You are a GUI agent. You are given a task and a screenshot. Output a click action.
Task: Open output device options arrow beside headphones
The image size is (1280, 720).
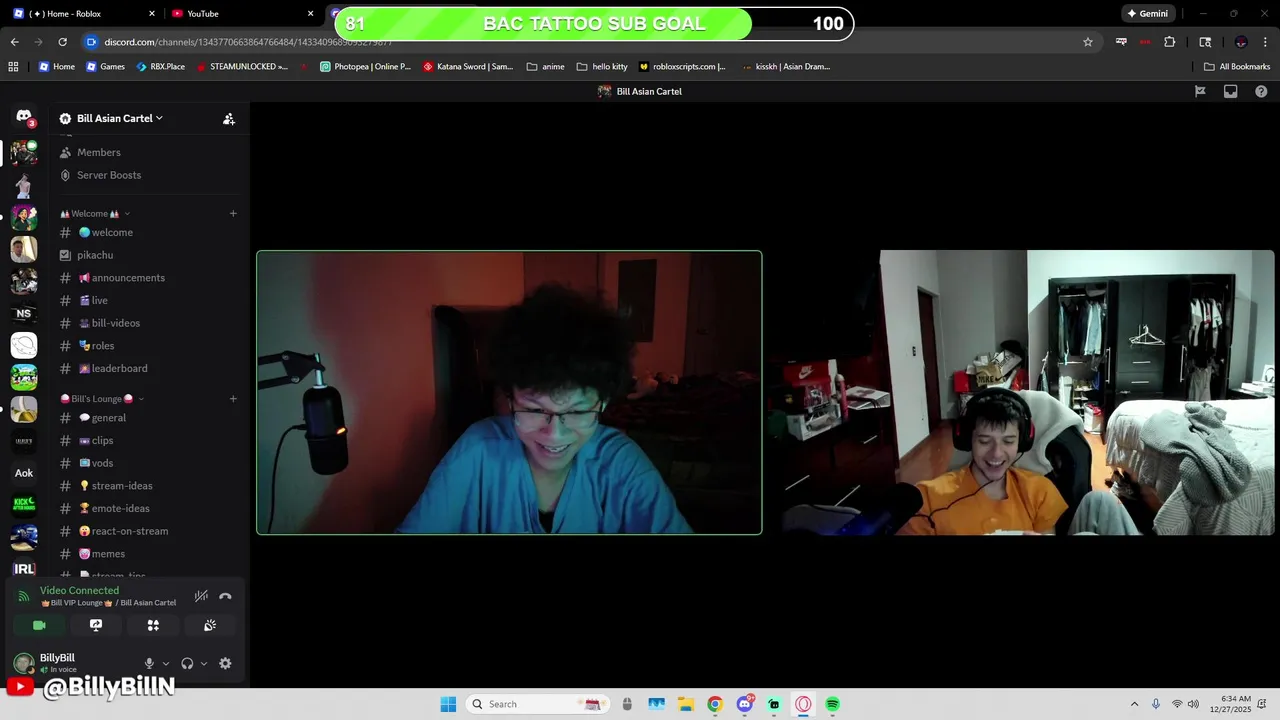point(204,663)
